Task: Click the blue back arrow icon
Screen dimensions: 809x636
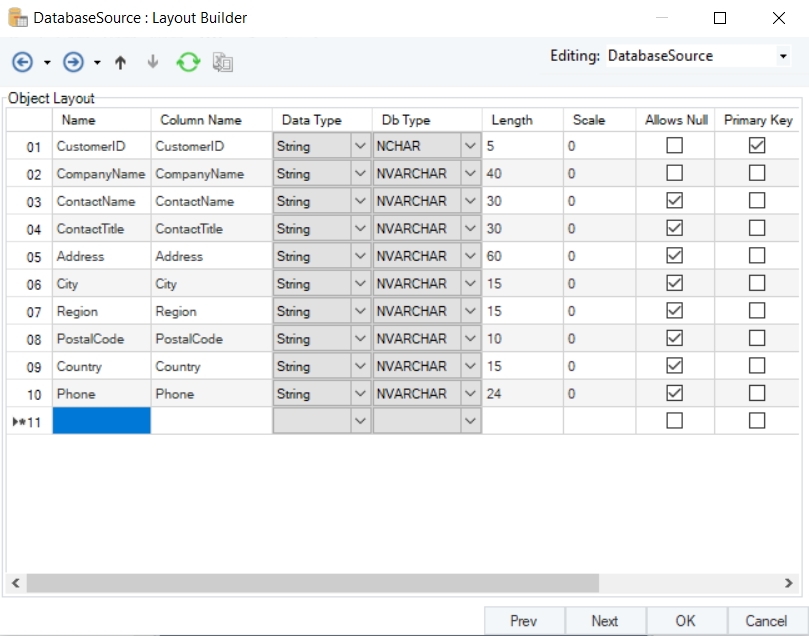Action: pos(22,62)
